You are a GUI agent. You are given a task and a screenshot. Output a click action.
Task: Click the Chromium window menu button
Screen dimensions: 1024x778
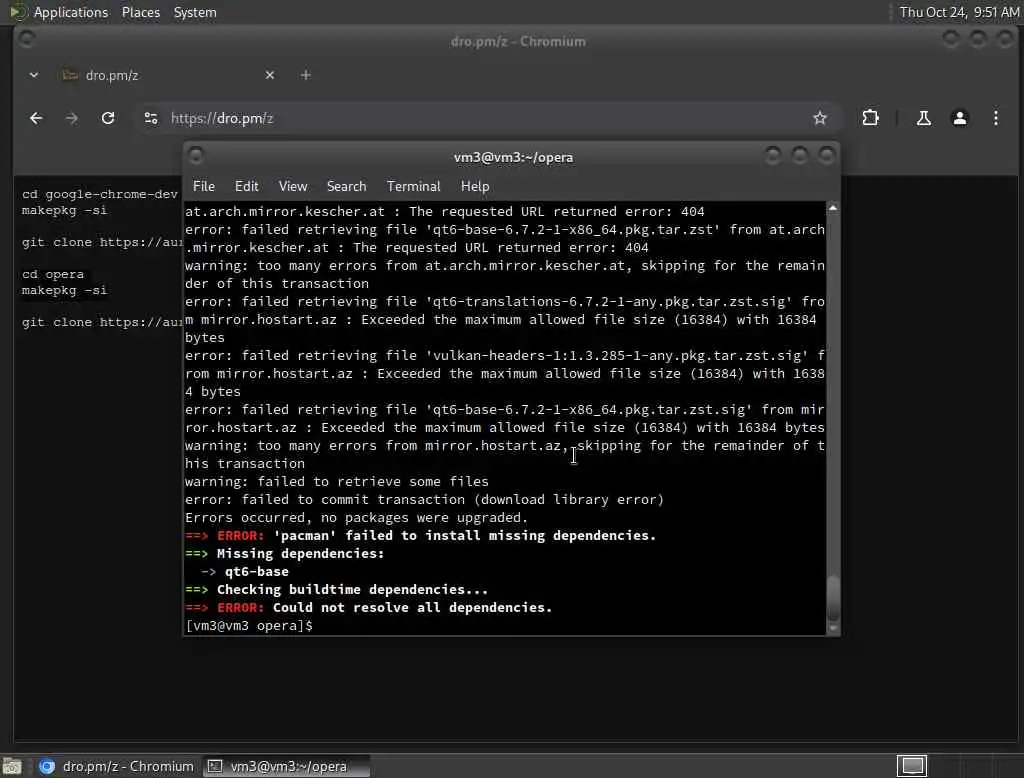tap(27, 39)
